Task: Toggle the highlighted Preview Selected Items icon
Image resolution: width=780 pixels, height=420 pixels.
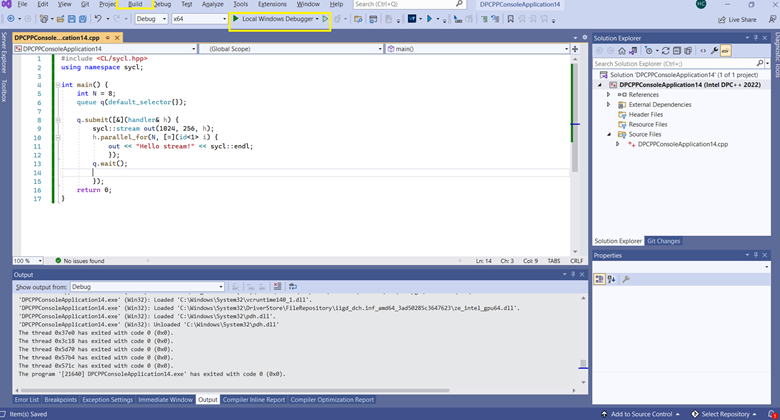Action: (725, 51)
